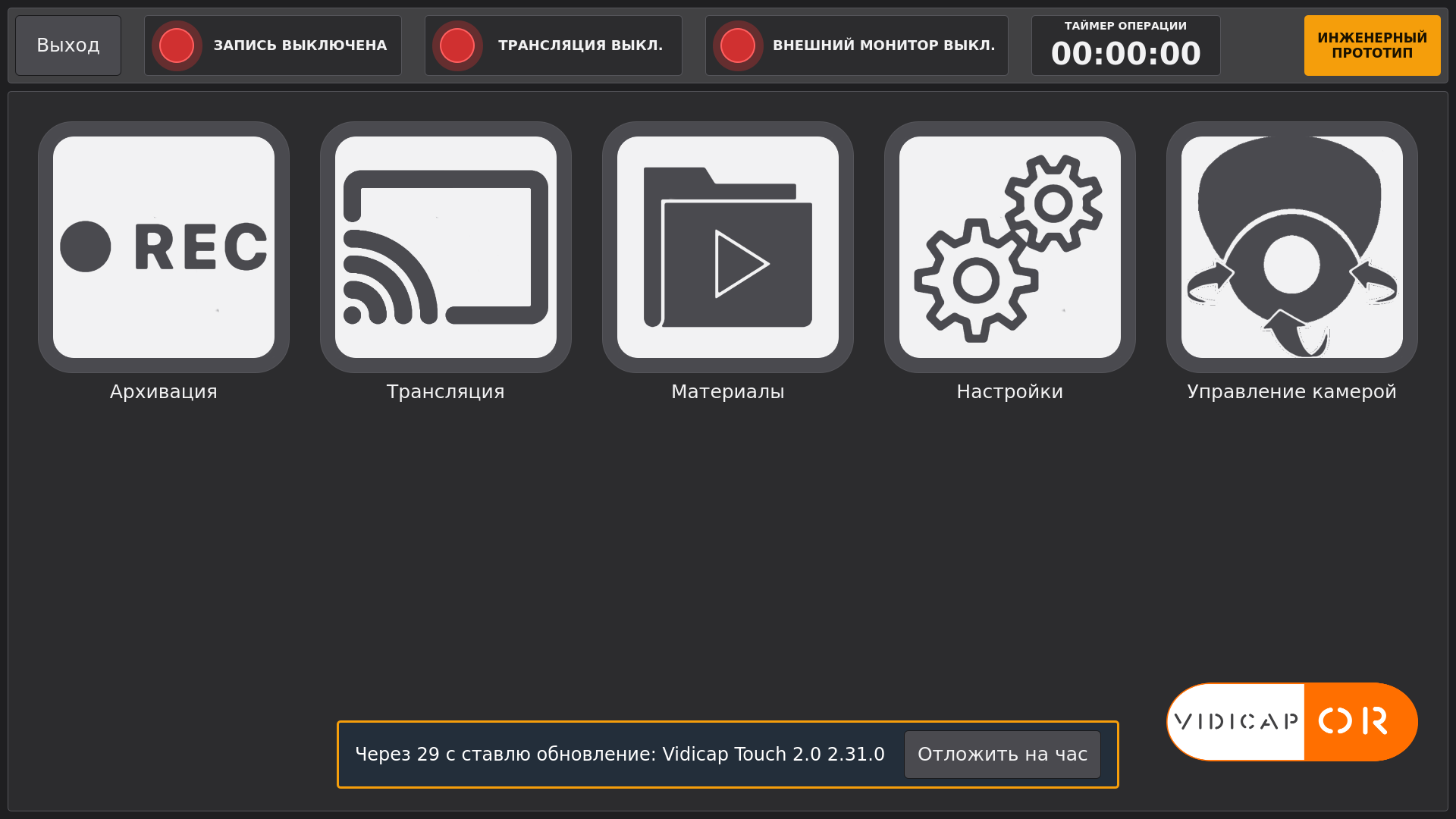
Task: Click the ТАЙМЕР ОПЕРАЦИИ 00:00:00 display
Action: point(1126,45)
